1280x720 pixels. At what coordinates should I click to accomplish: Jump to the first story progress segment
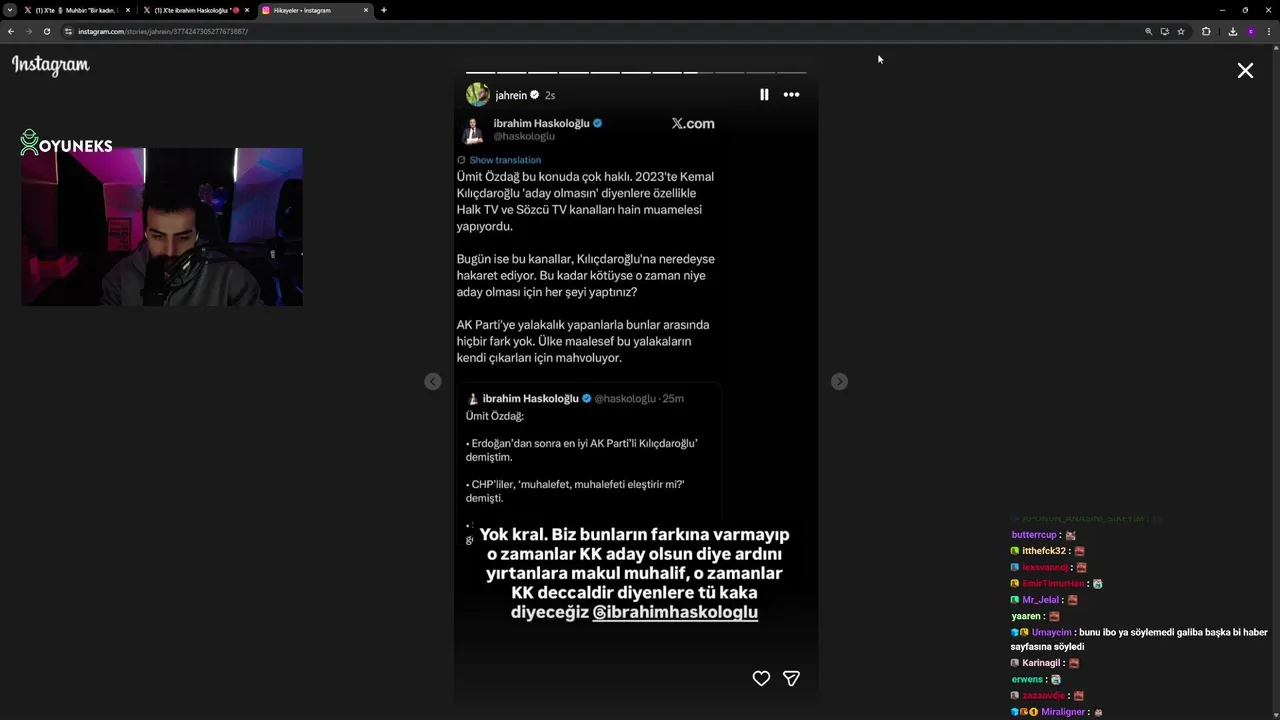pos(480,72)
